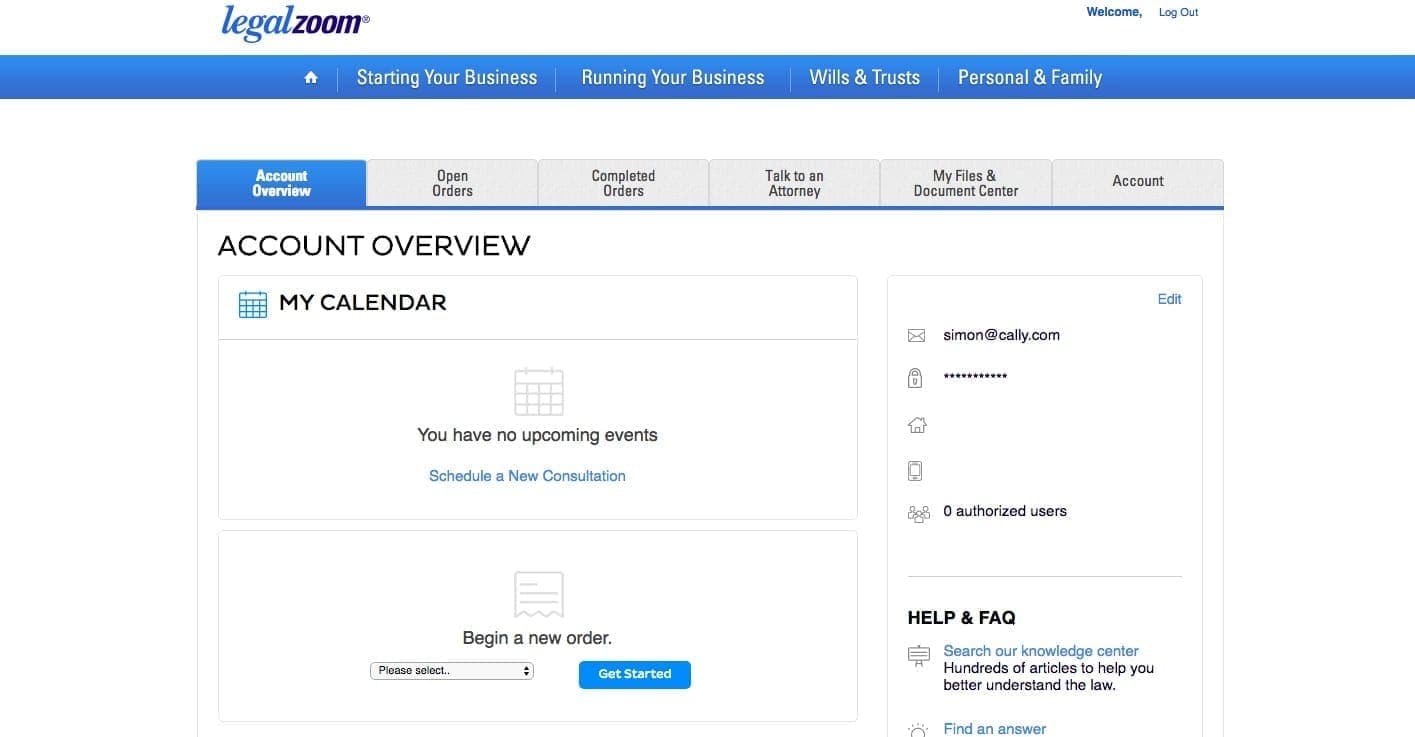Open Starting Your Business menu
Viewport: 1415px width, 737px height.
point(447,78)
